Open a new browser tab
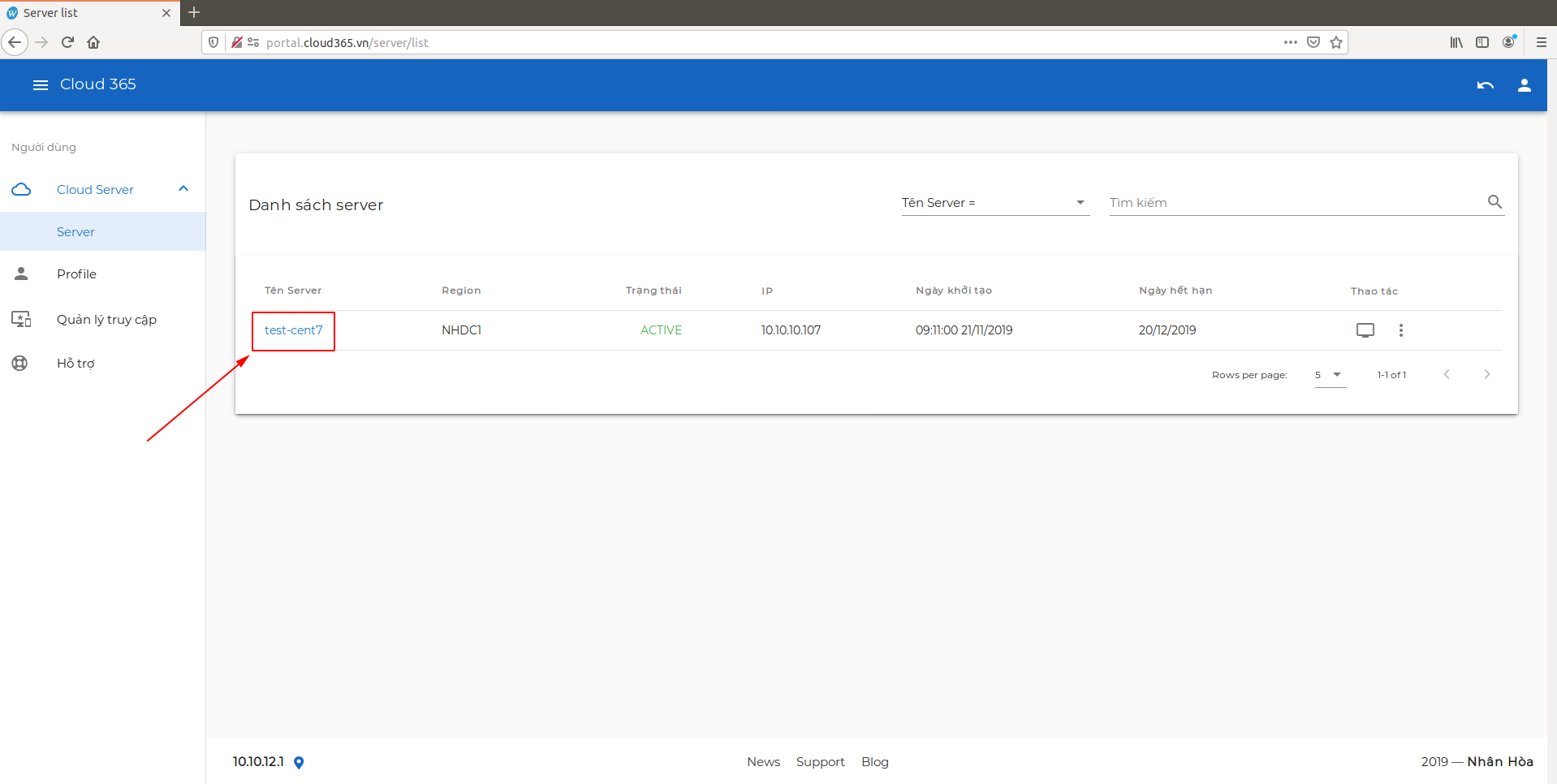This screenshot has height=784, width=1557. (x=194, y=12)
